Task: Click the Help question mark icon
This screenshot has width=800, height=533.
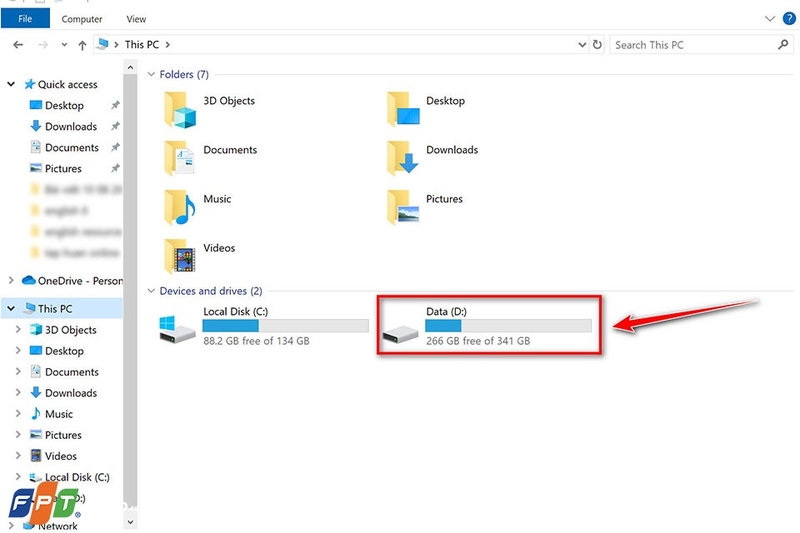Action: 789,18
